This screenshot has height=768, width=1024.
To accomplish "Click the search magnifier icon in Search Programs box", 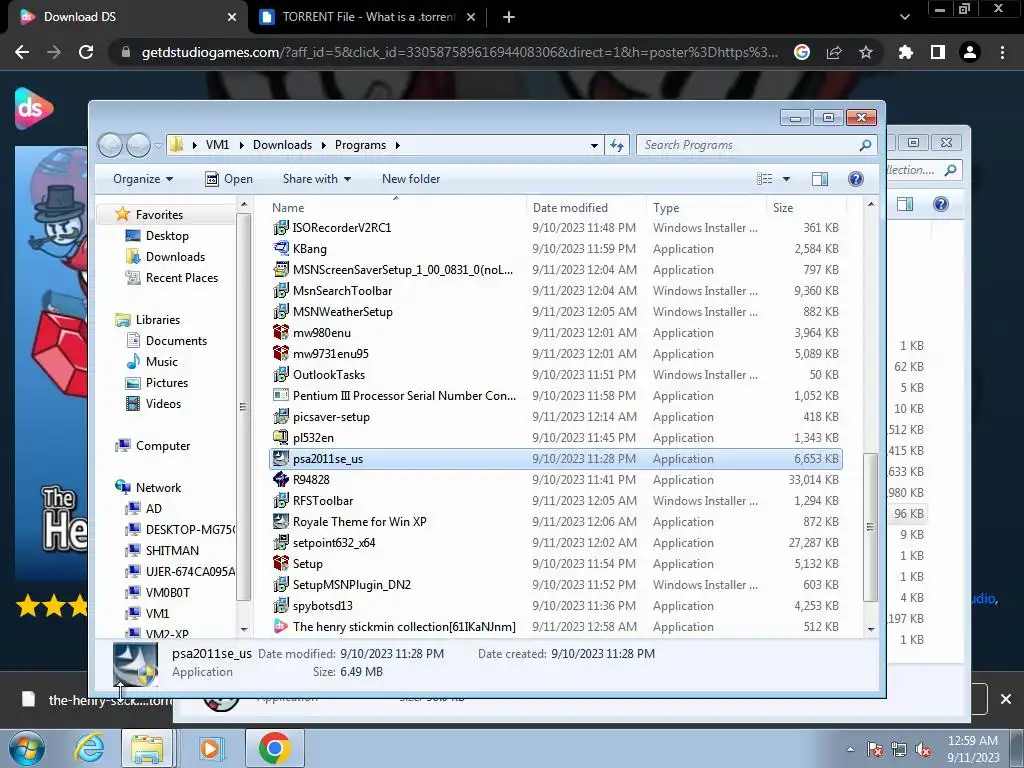I will point(865,145).
